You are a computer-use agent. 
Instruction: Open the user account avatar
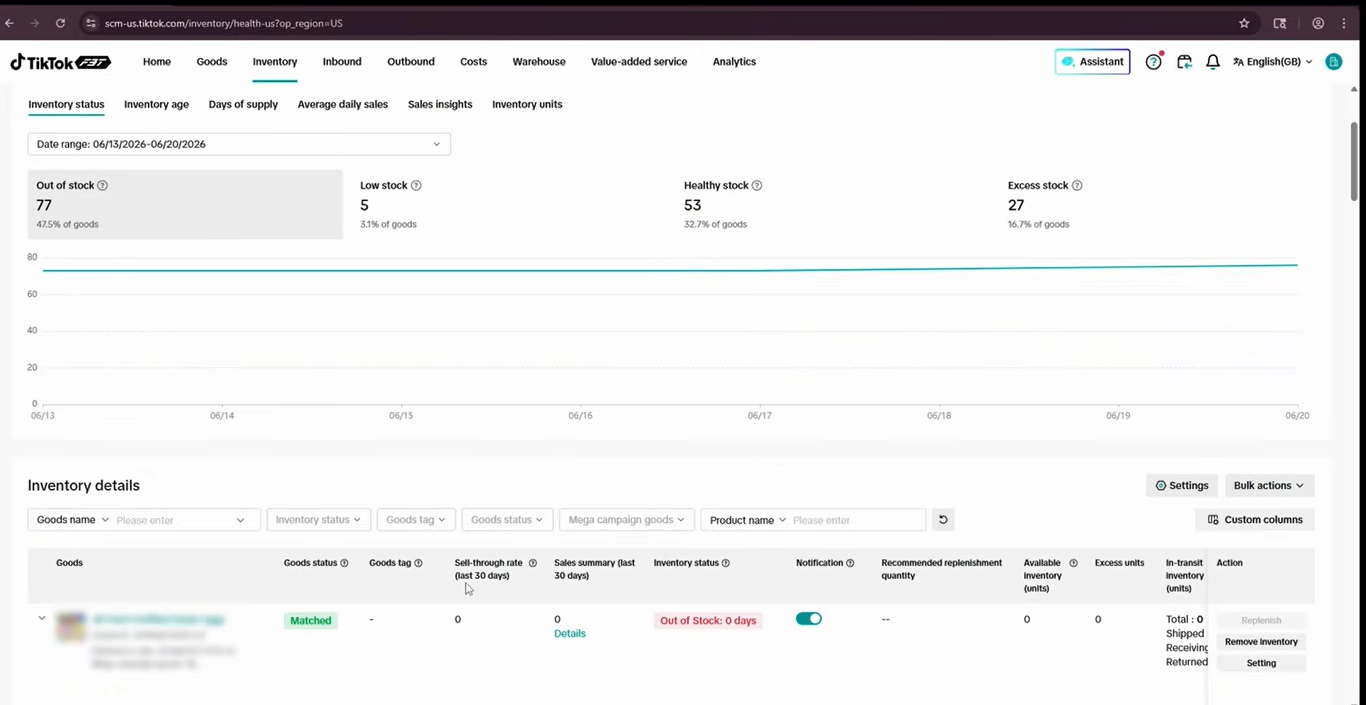[1333, 62]
